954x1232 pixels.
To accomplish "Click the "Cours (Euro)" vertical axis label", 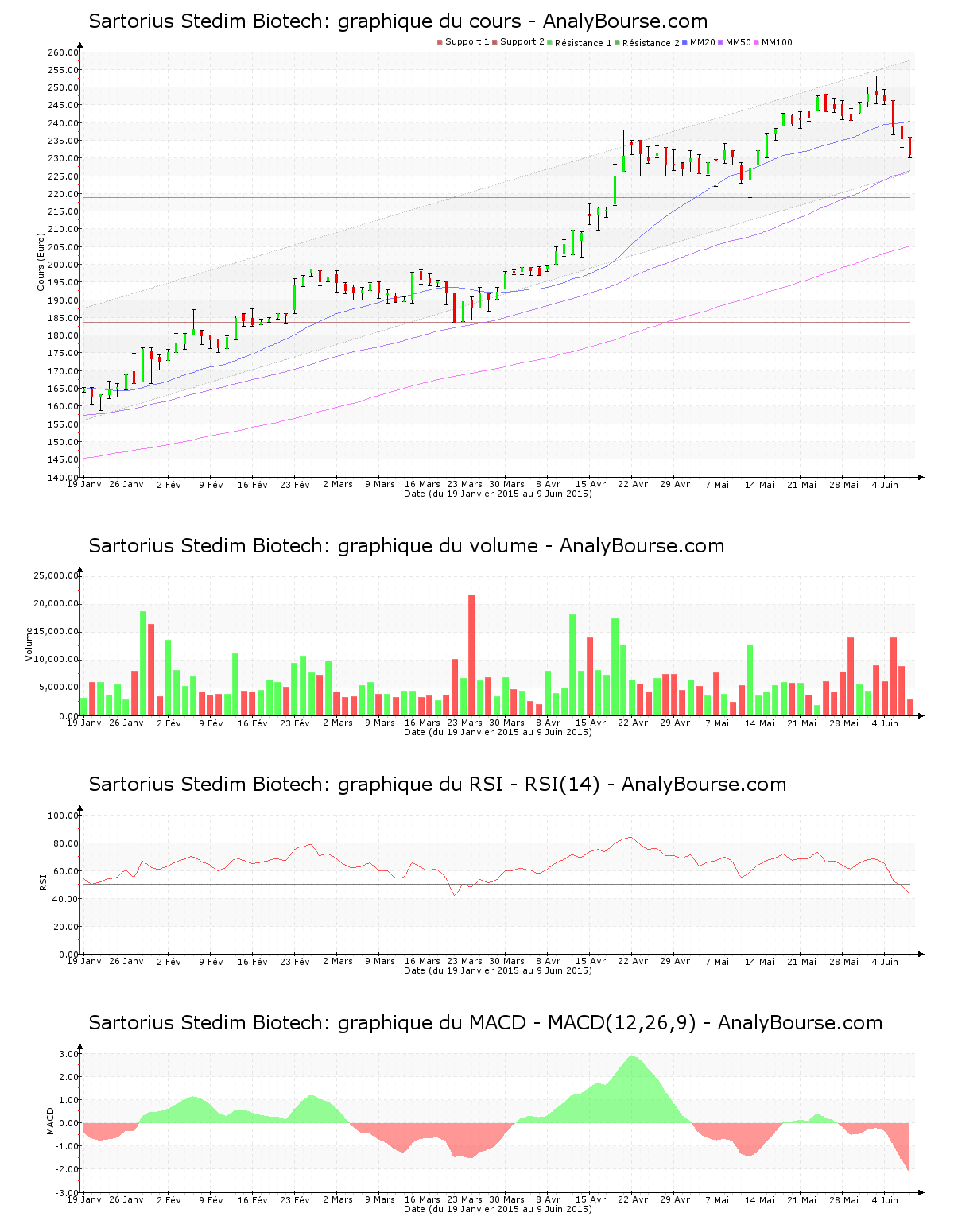I will click(41, 262).
